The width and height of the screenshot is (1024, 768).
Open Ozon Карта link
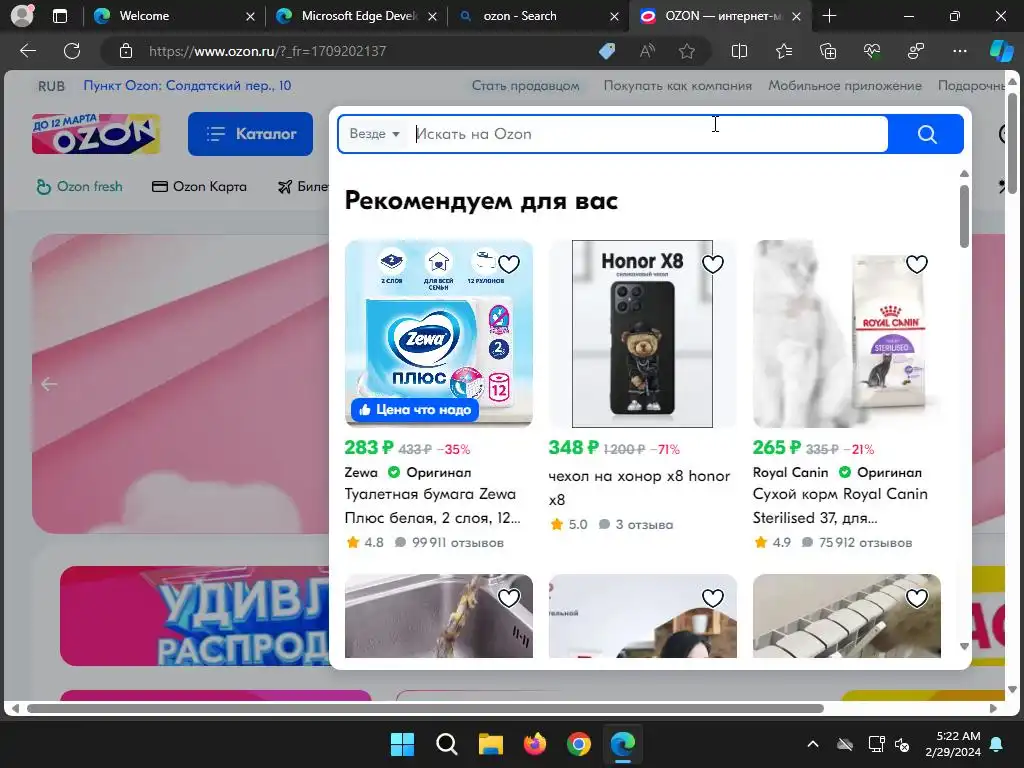[199, 187]
